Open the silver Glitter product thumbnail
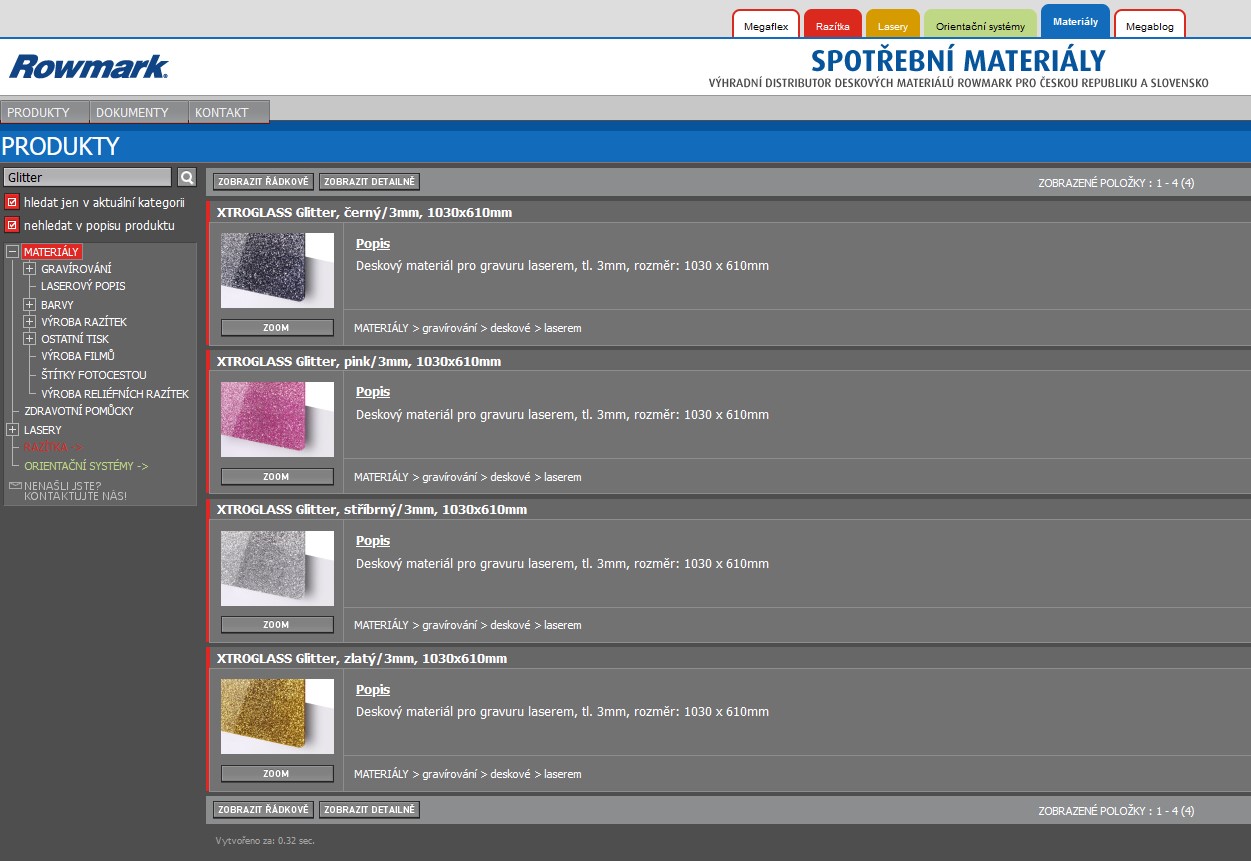This screenshot has height=861, width=1251. click(x=277, y=567)
